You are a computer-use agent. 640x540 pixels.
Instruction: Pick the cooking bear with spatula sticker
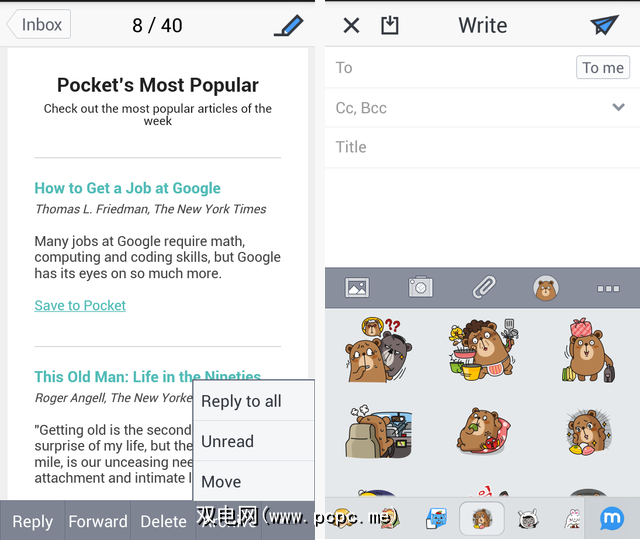point(484,349)
